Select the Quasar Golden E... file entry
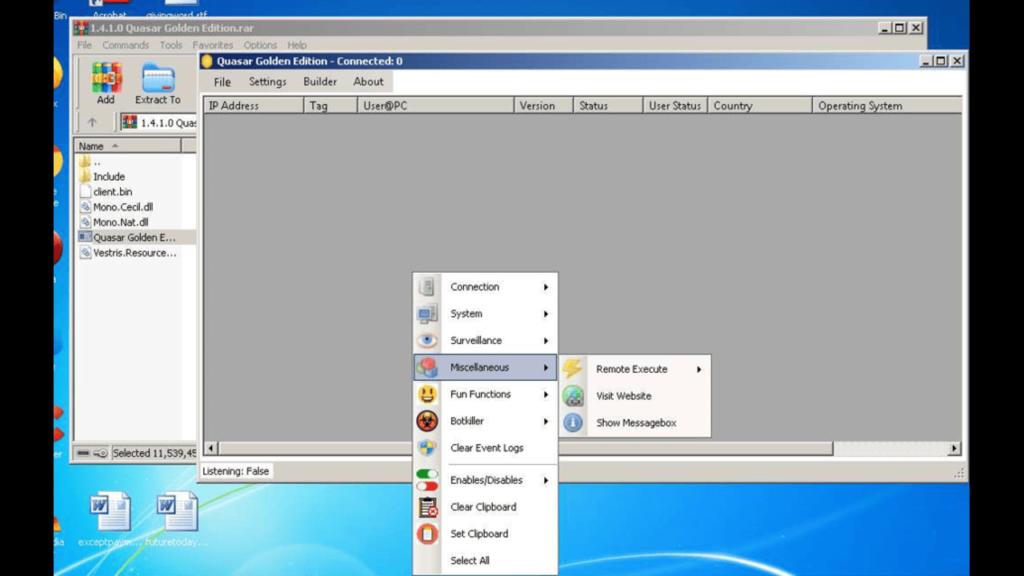 tap(136, 238)
